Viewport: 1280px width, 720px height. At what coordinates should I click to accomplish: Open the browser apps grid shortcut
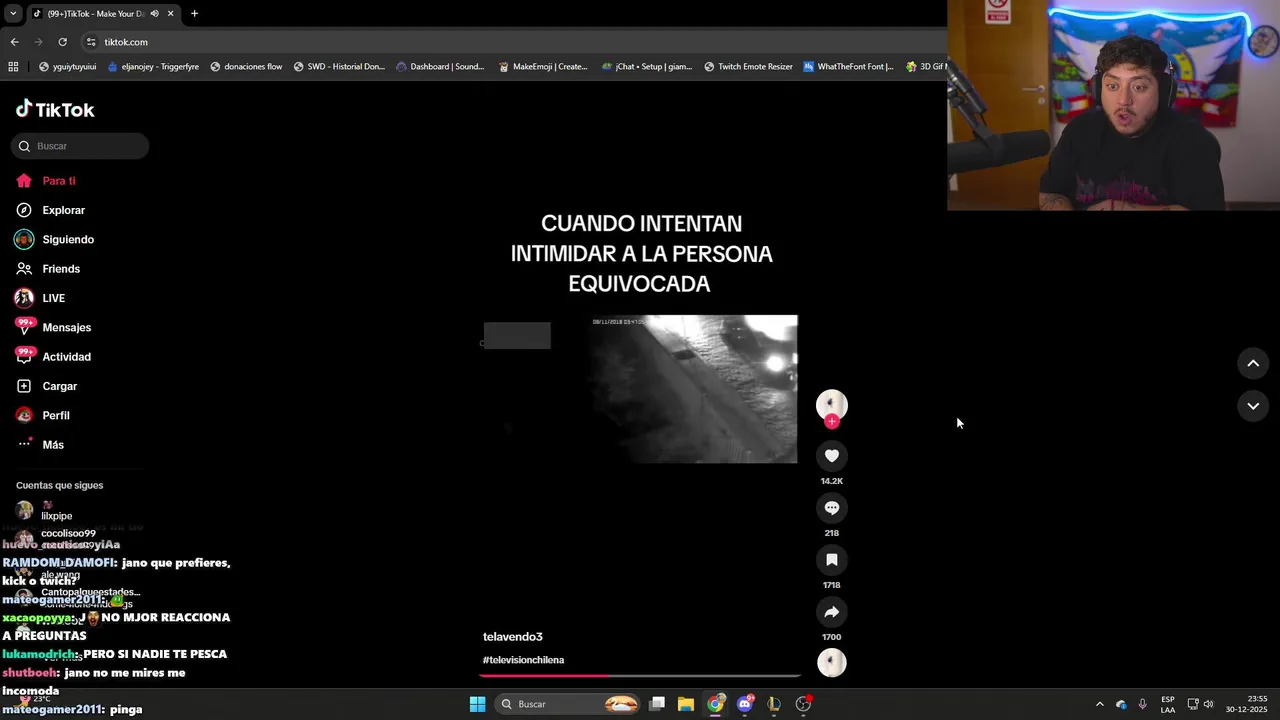click(13, 67)
